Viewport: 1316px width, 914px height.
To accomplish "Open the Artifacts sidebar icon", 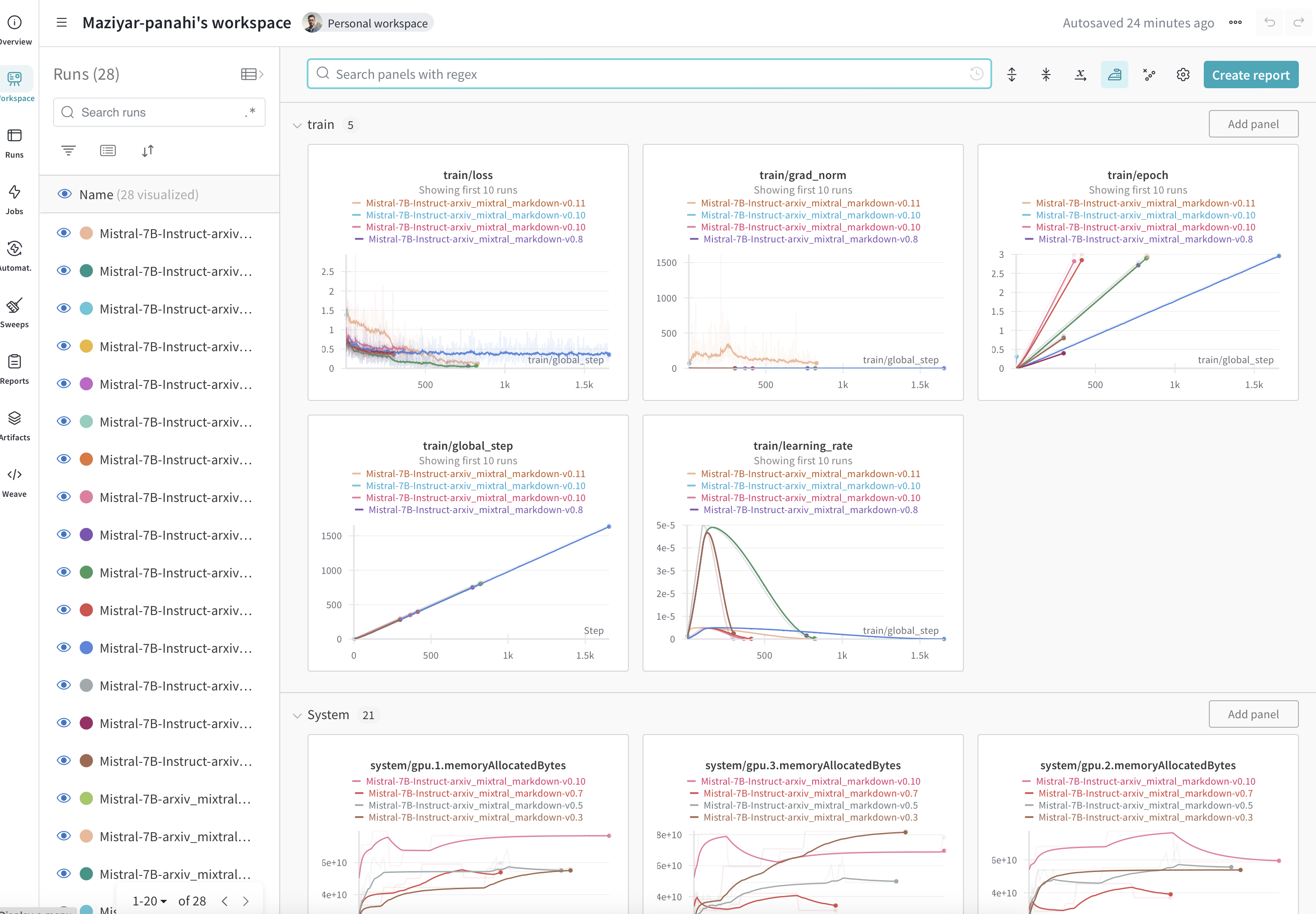I will (15, 425).
